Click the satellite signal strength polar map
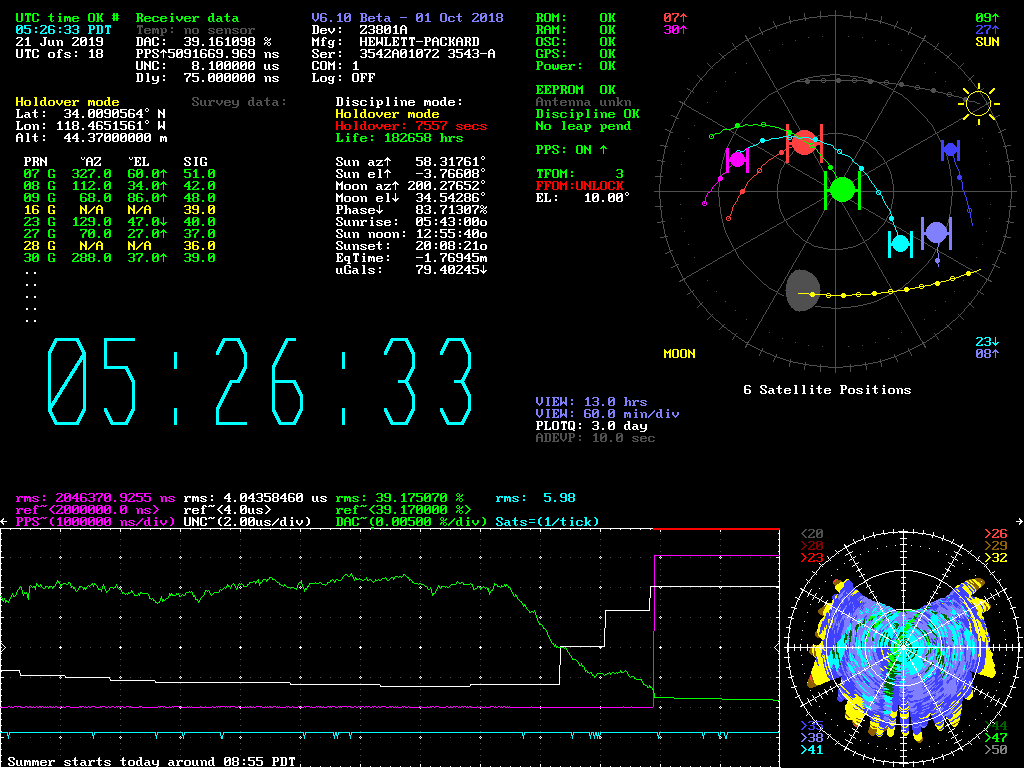The image size is (1024, 768). tap(902, 647)
